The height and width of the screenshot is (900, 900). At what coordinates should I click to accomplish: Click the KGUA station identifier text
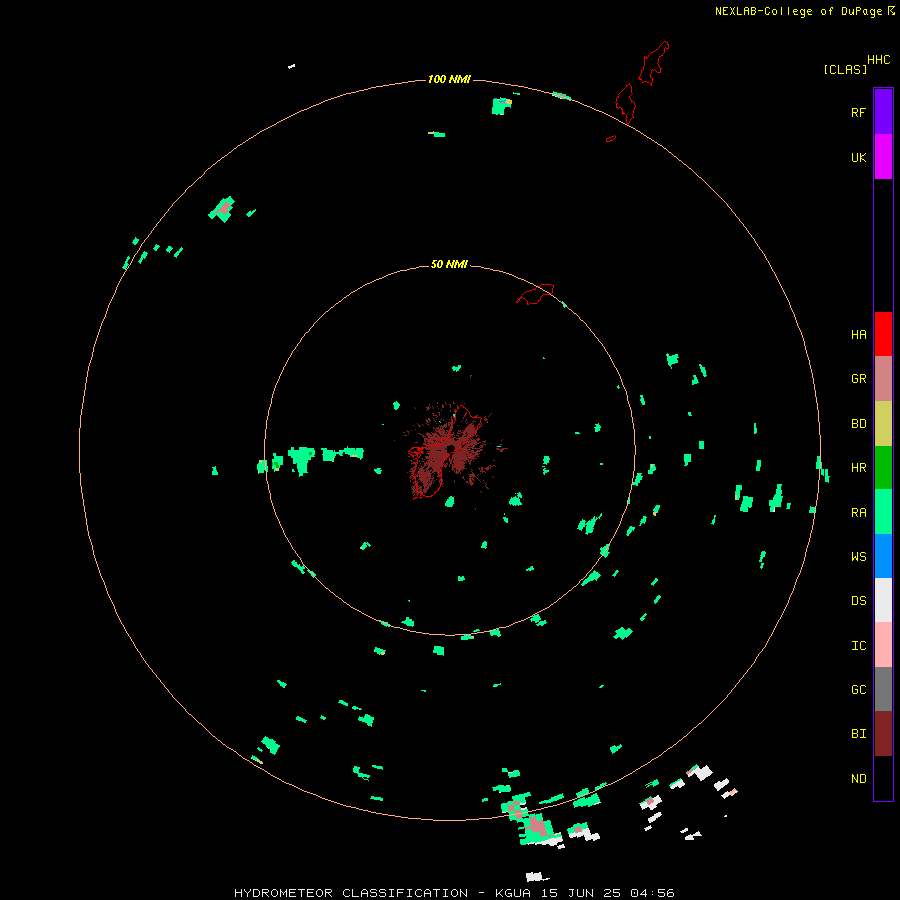511,893
